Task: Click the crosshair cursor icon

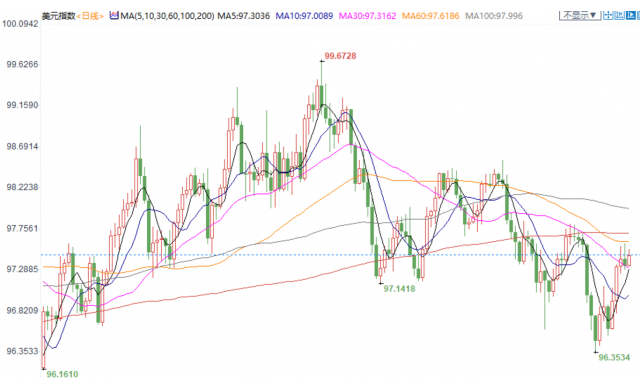Action: tap(608, 16)
